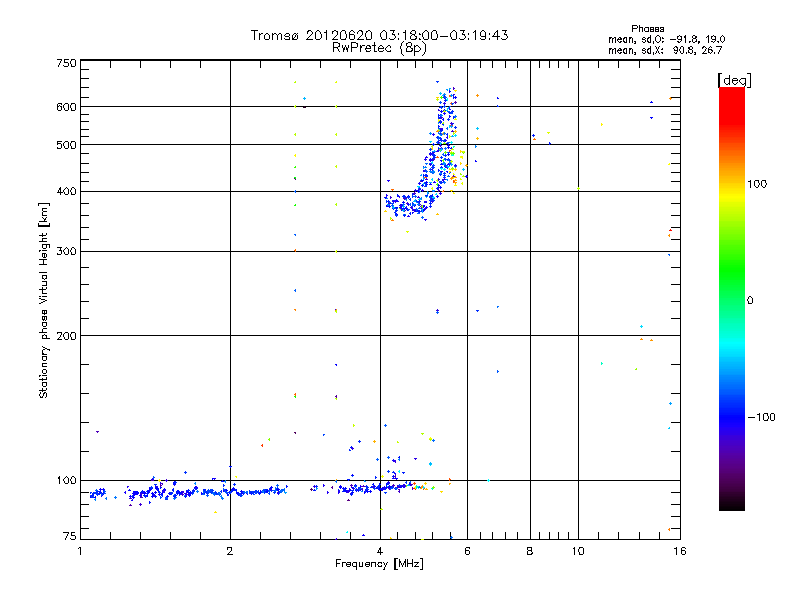
Task: Click the y-axis label '500'
Action: (x=66, y=145)
